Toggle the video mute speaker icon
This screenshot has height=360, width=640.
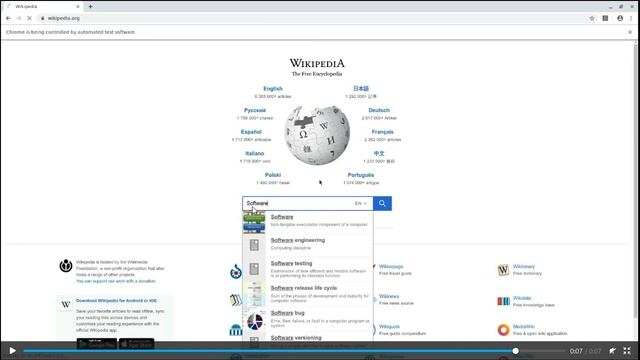[x=613, y=351]
